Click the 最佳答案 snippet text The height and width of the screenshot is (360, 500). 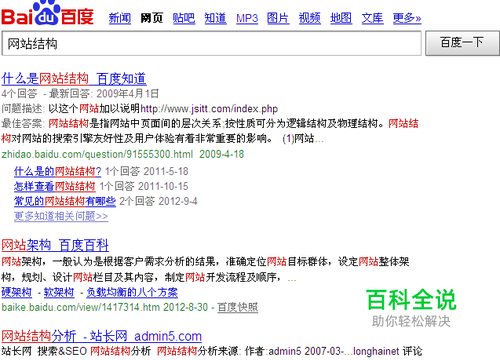pyautogui.click(x=210, y=131)
